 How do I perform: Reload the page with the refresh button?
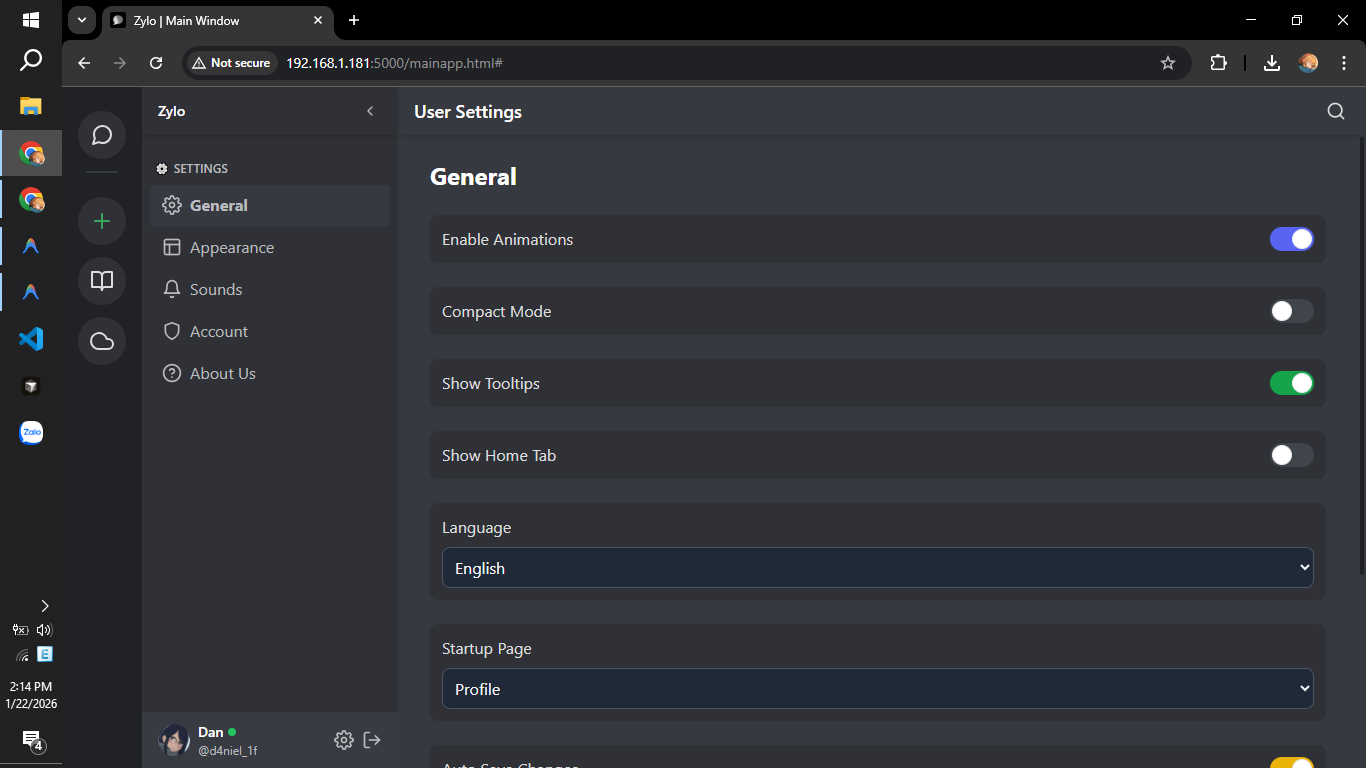pos(156,62)
